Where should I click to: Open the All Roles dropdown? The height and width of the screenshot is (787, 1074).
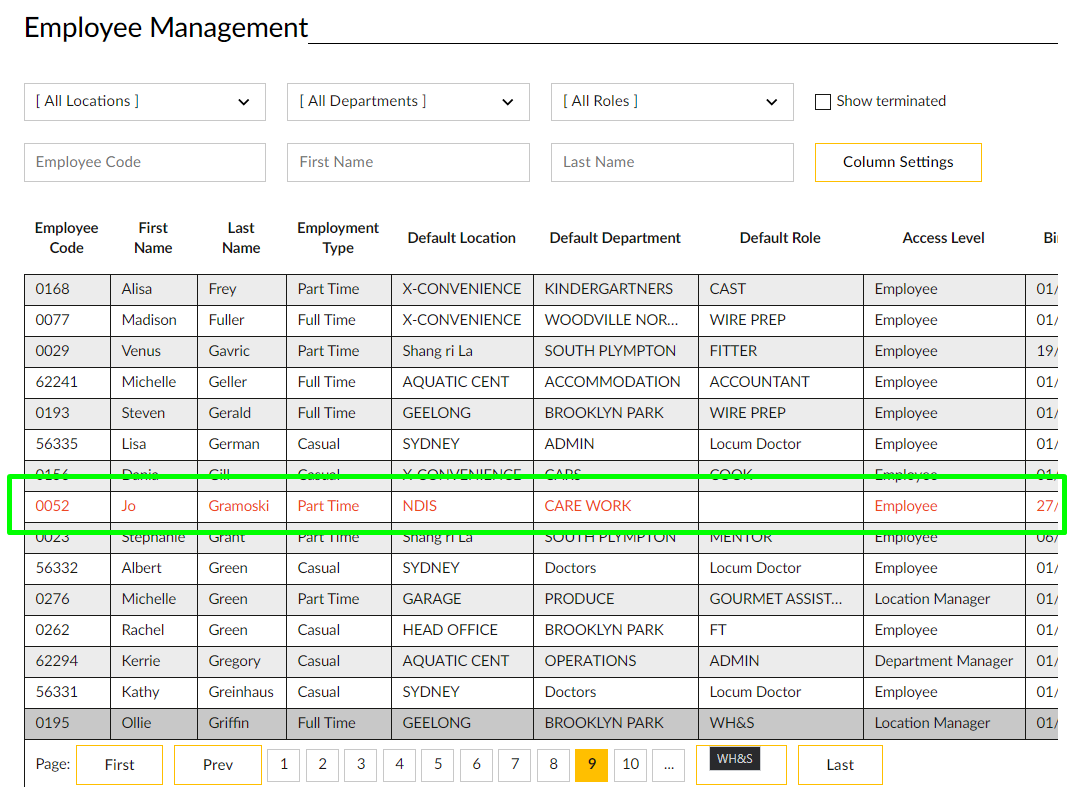[671, 101]
